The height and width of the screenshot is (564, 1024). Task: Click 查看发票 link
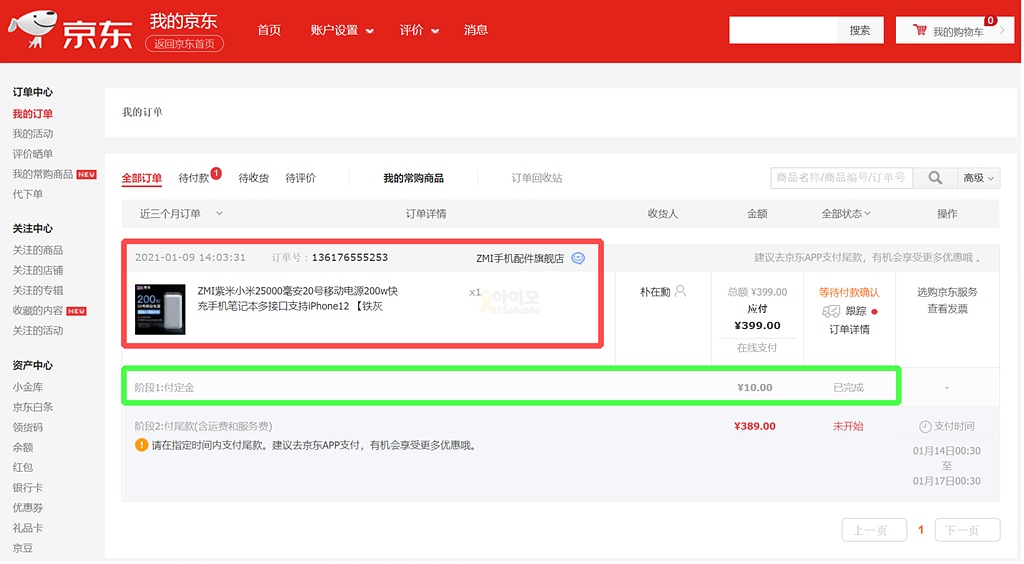coord(947,309)
